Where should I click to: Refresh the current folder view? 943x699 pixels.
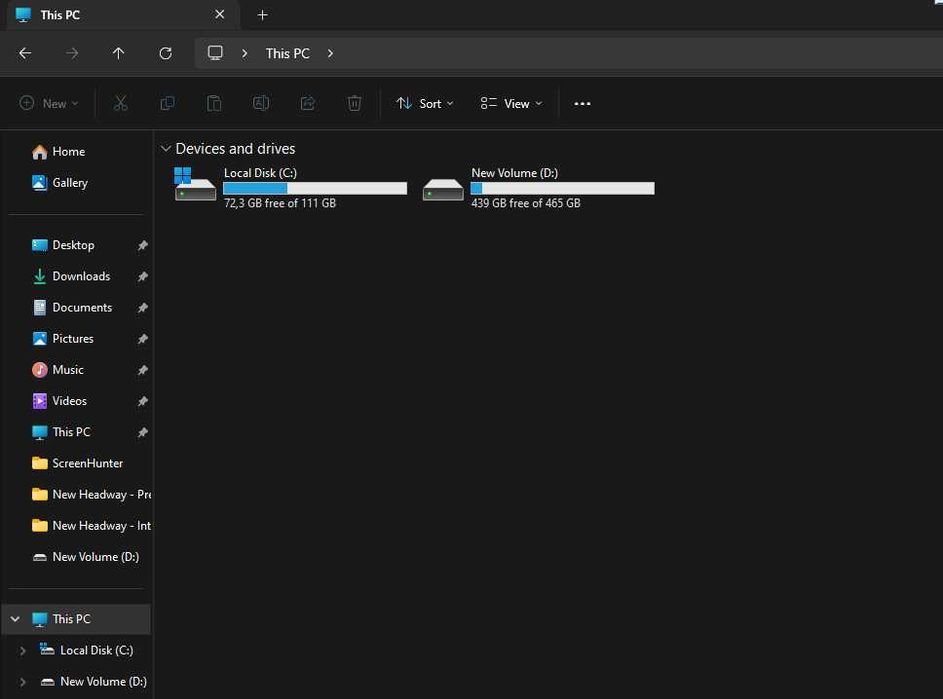pos(165,53)
